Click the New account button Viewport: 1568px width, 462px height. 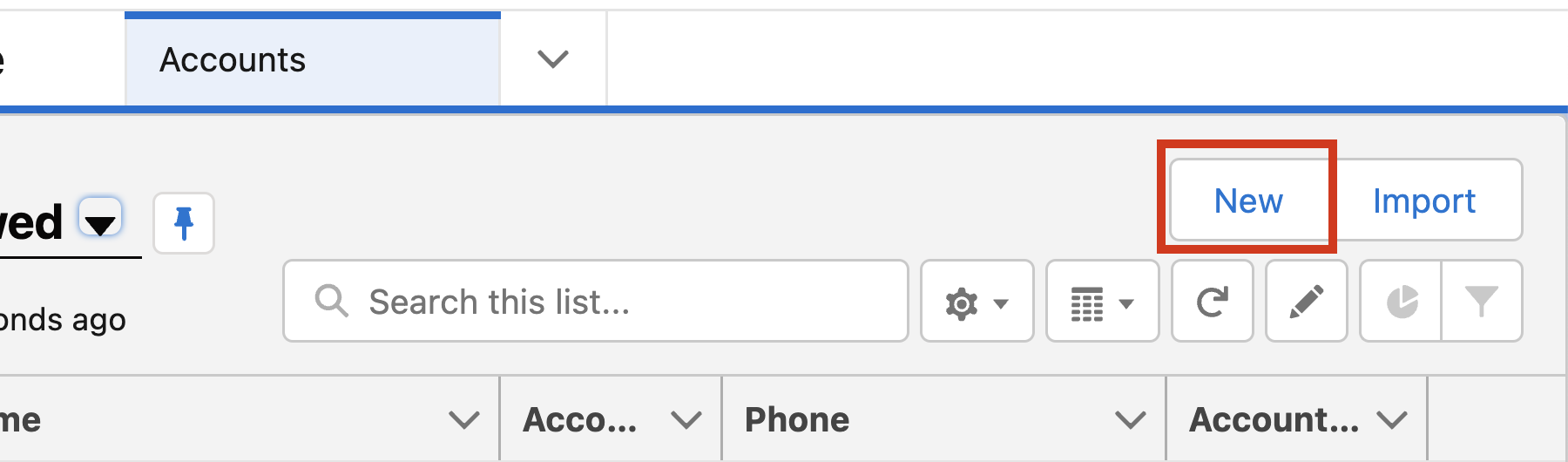pos(1248,200)
